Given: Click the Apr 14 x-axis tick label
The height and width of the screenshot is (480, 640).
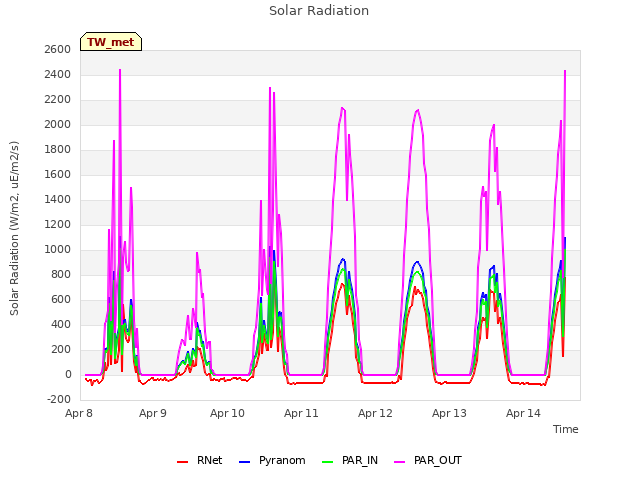Looking at the screenshot, I should coord(523,413).
